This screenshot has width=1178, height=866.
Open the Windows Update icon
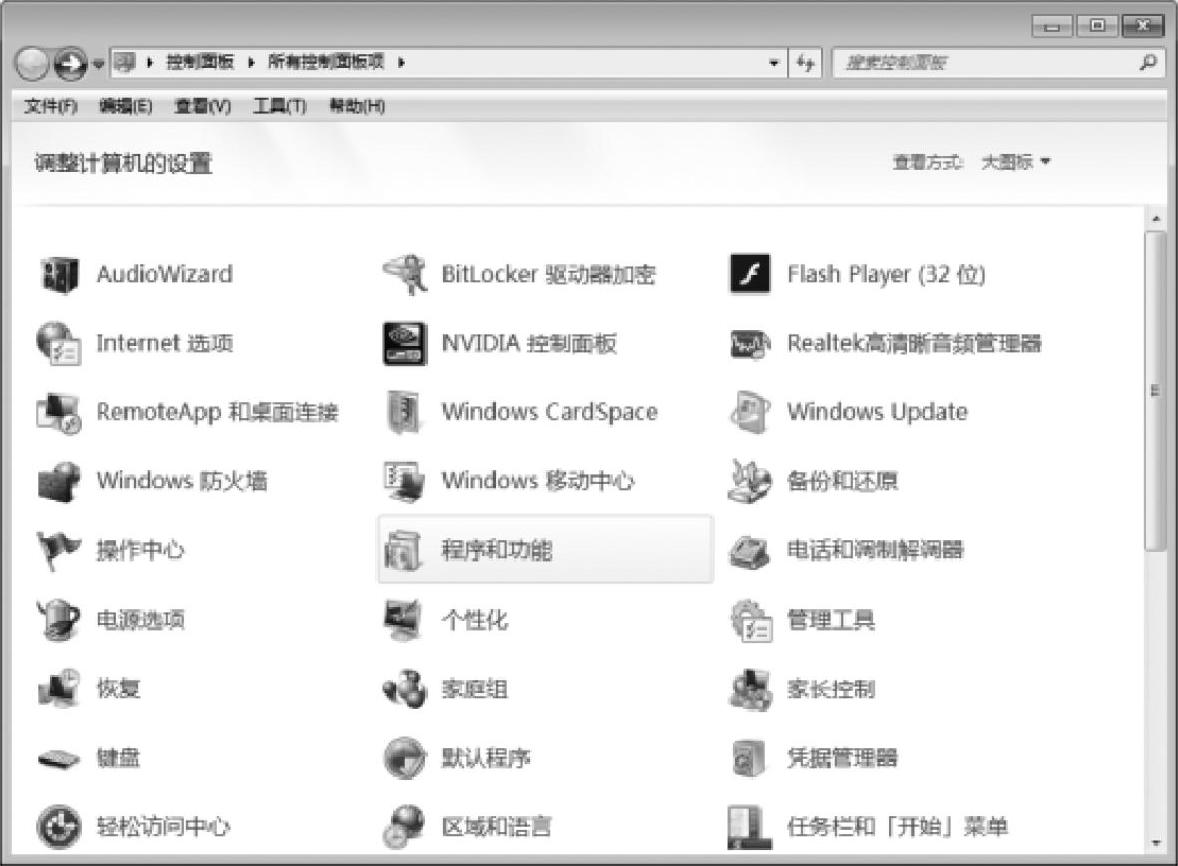click(x=750, y=412)
